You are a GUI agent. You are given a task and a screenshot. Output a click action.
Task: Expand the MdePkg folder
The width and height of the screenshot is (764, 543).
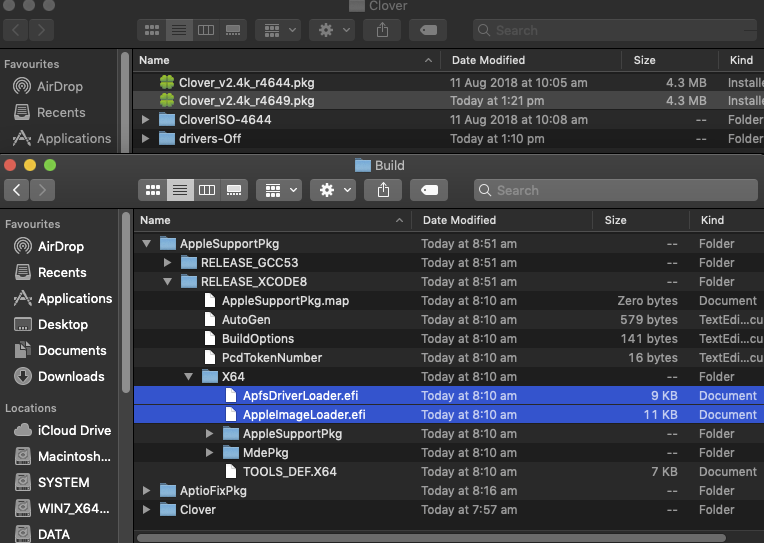point(209,452)
